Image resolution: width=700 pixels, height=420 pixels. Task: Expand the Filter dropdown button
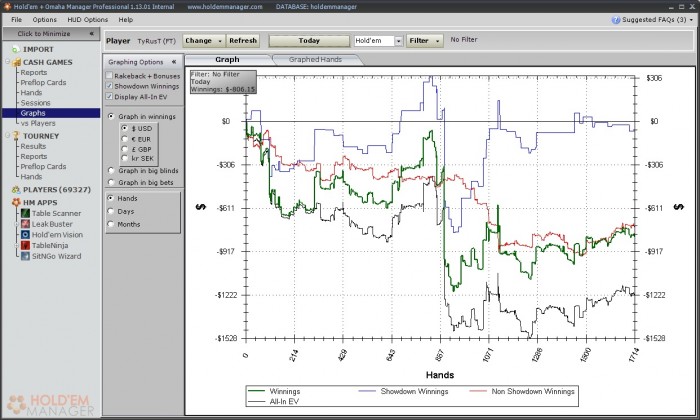pos(424,41)
